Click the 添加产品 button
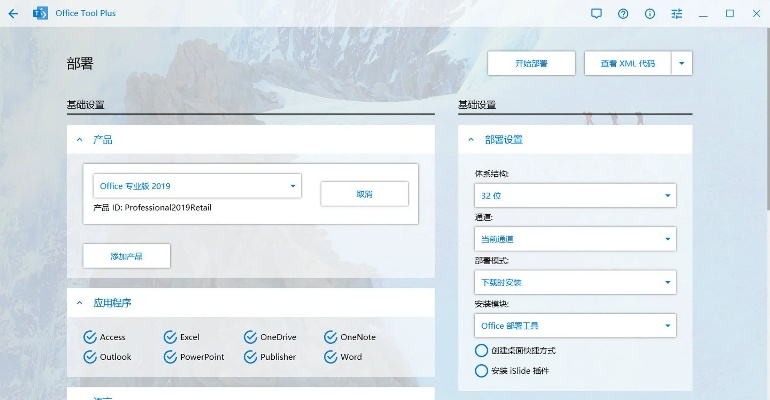Viewport: 770px width, 400px height. [126, 256]
